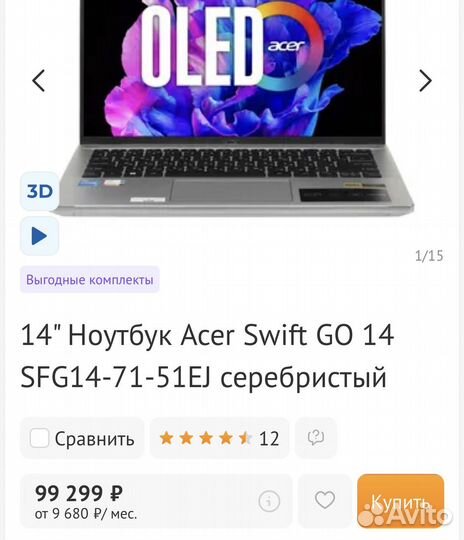
Task: Click the review count number 12
Action: pos(269,439)
